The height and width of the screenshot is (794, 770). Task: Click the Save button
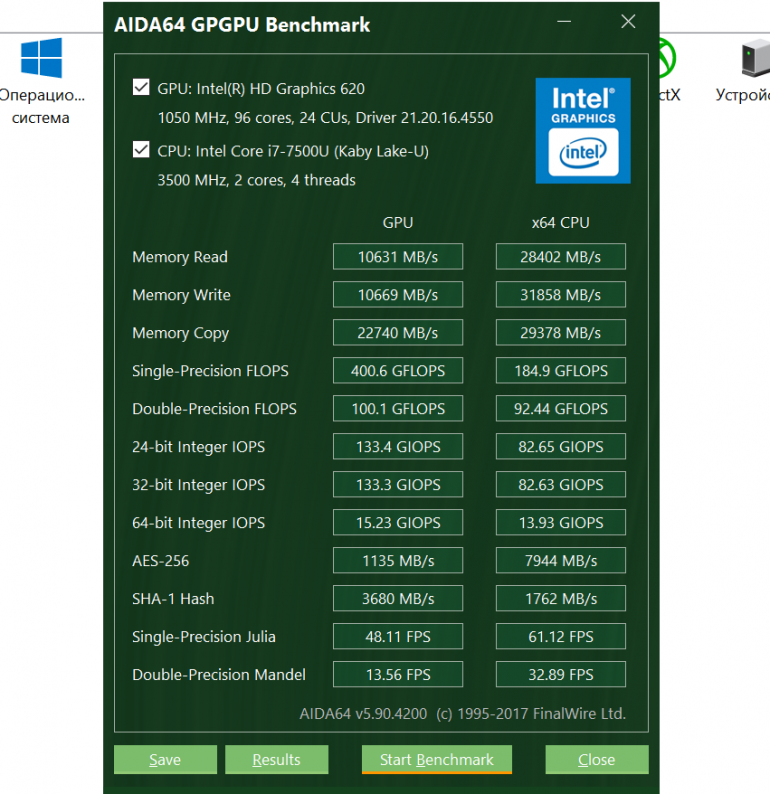coord(165,760)
